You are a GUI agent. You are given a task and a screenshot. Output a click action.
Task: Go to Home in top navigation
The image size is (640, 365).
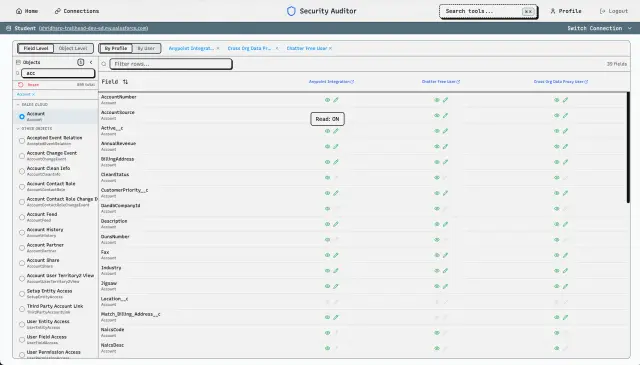(x=27, y=11)
